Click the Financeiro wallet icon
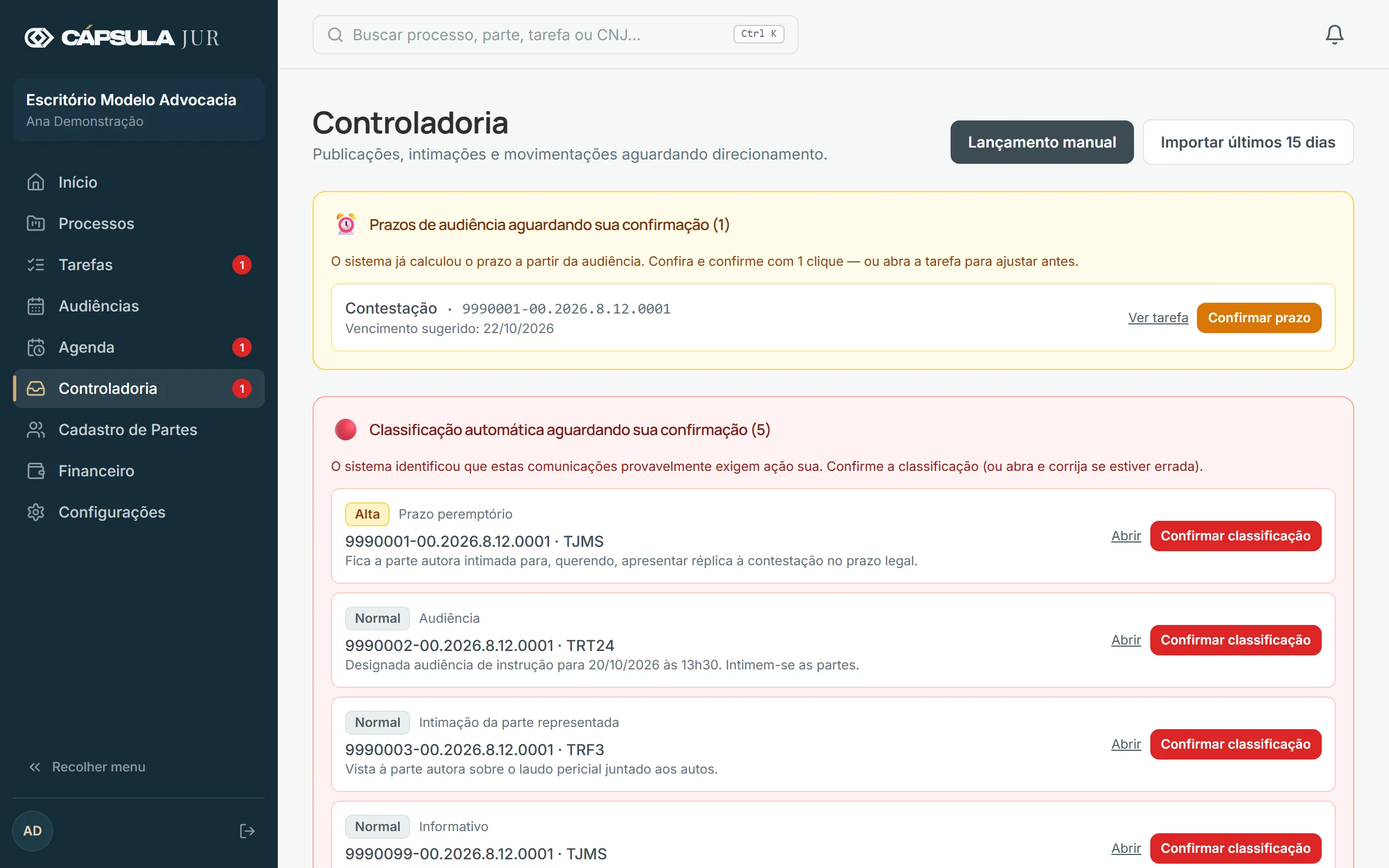This screenshot has width=1389, height=868. [36, 471]
